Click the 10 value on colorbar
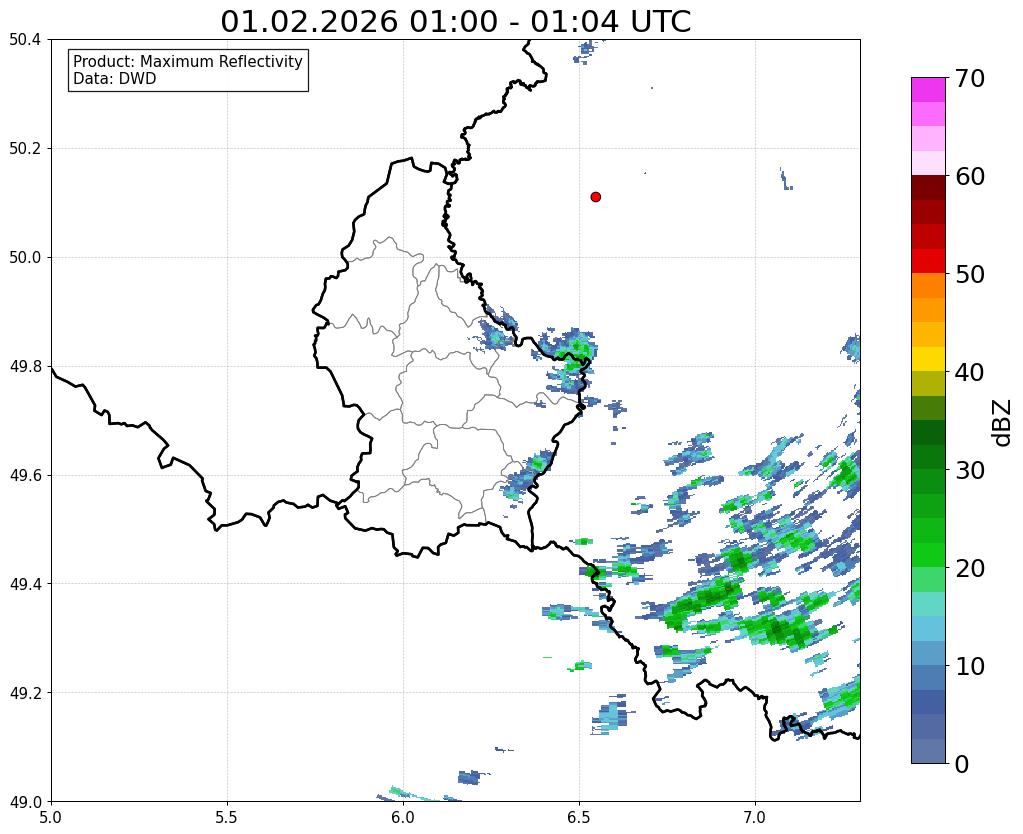 point(969,666)
